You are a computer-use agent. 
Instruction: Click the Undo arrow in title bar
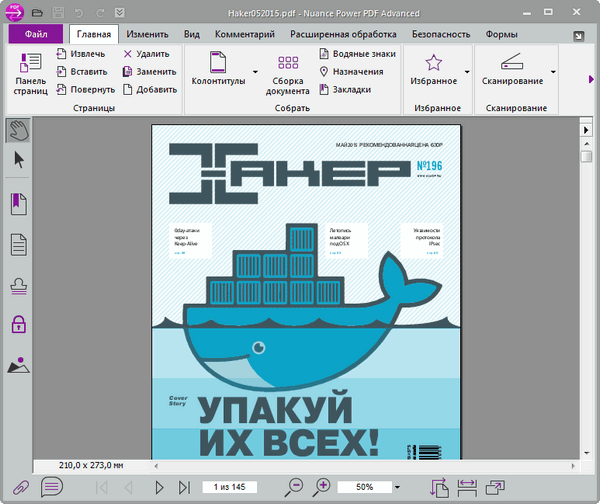(79, 13)
